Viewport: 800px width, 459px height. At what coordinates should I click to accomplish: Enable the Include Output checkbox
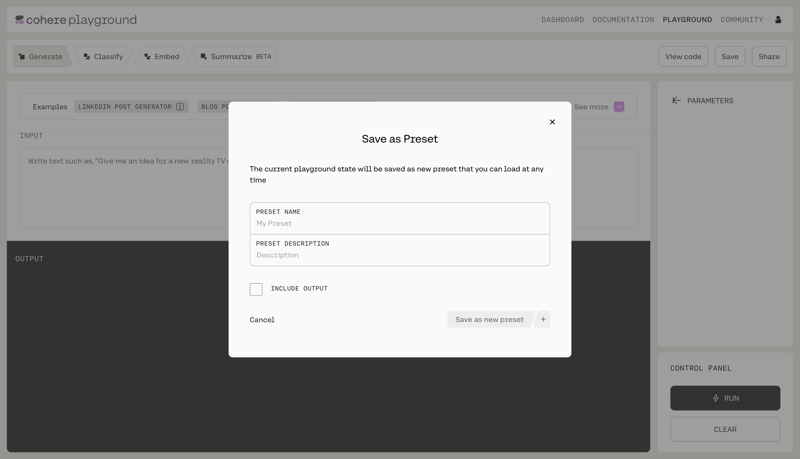256,289
